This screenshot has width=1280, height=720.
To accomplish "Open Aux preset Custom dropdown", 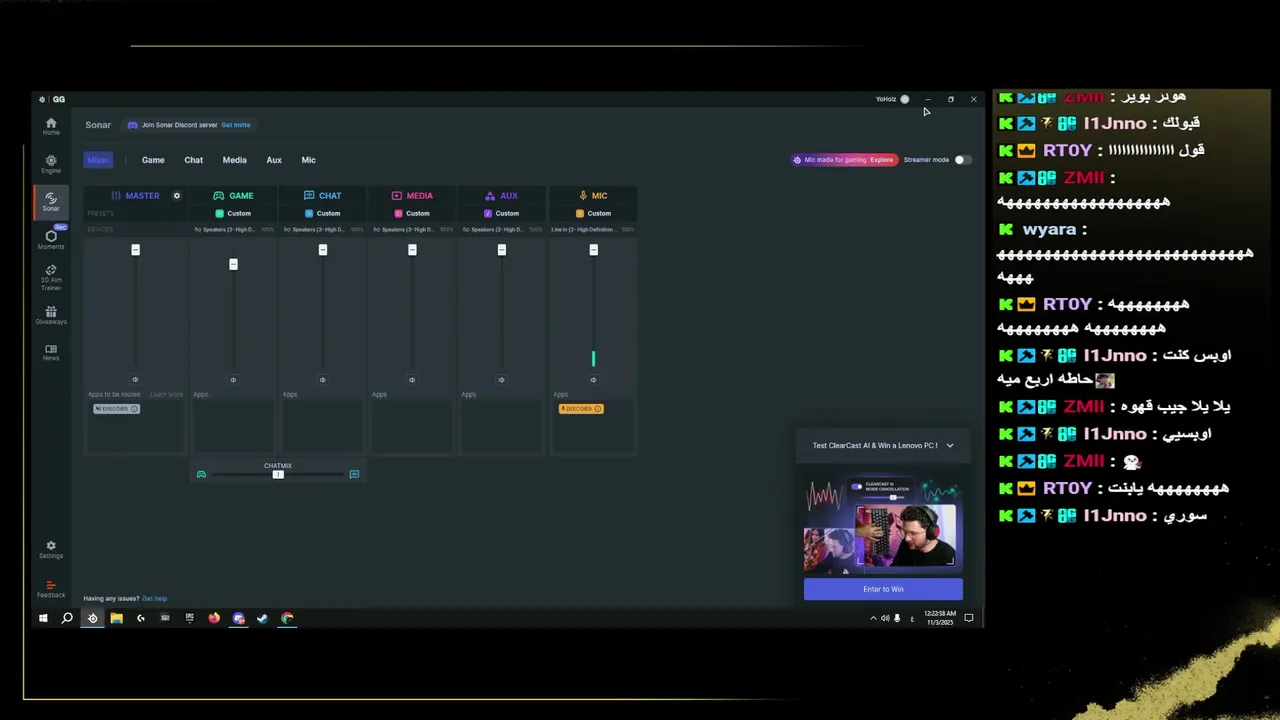I will point(501,213).
